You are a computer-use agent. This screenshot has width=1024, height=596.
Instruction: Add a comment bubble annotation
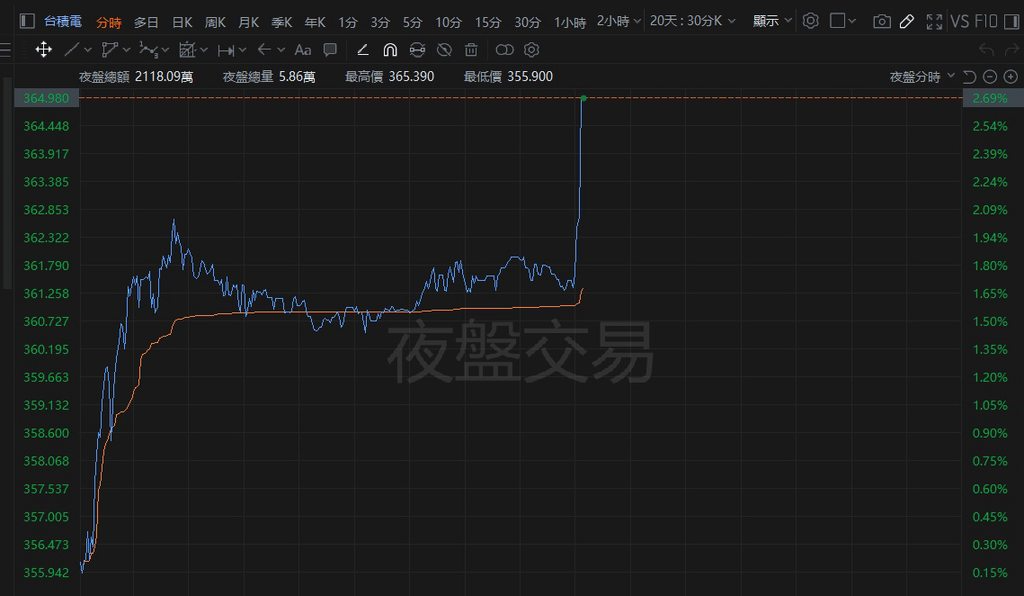pyautogui.click(x=330, y=49)
